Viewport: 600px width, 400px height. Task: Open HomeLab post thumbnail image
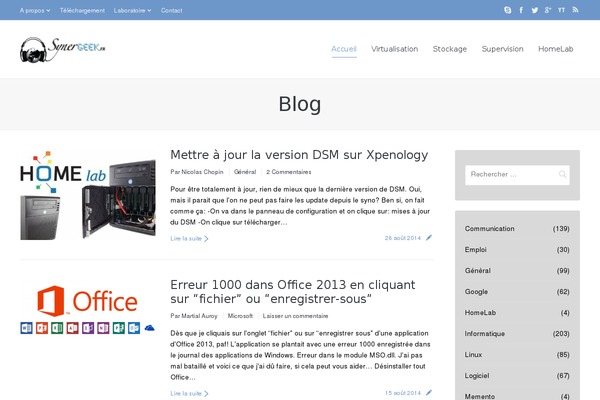click(x=88, y=195)
